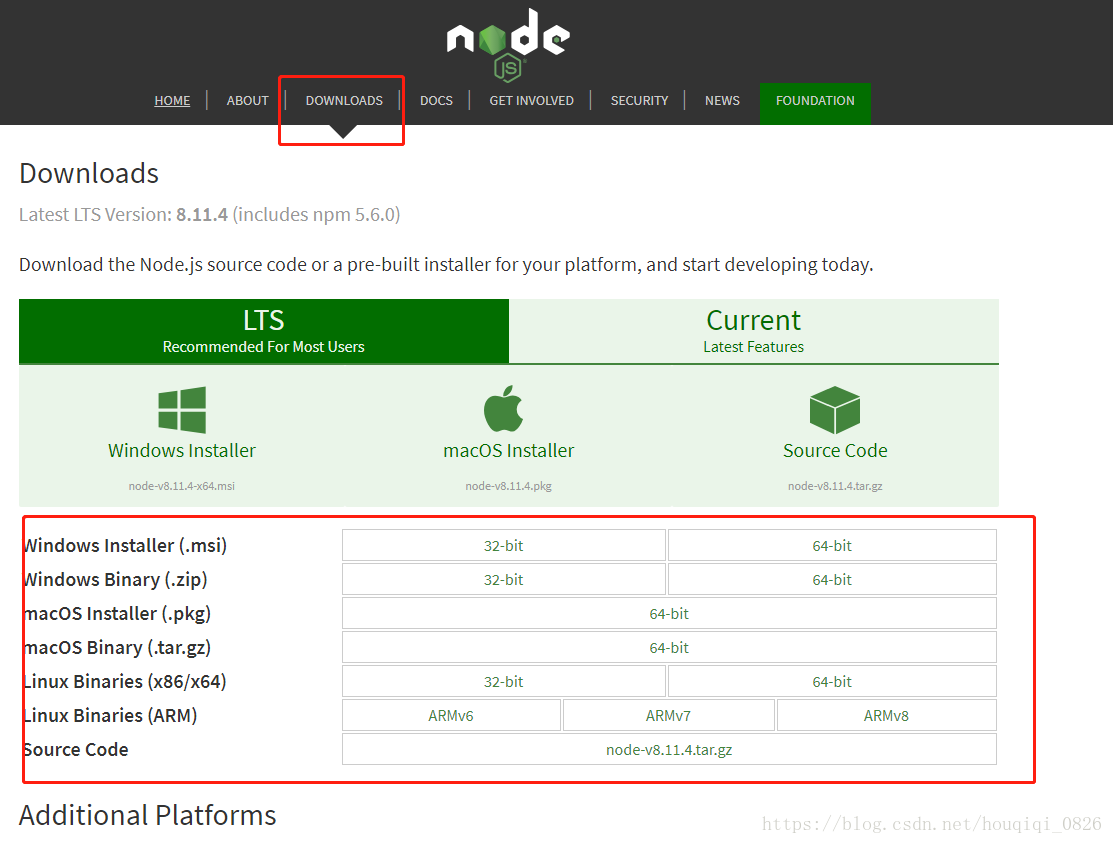Click the Windows Installer heading link

click(182, 451)
